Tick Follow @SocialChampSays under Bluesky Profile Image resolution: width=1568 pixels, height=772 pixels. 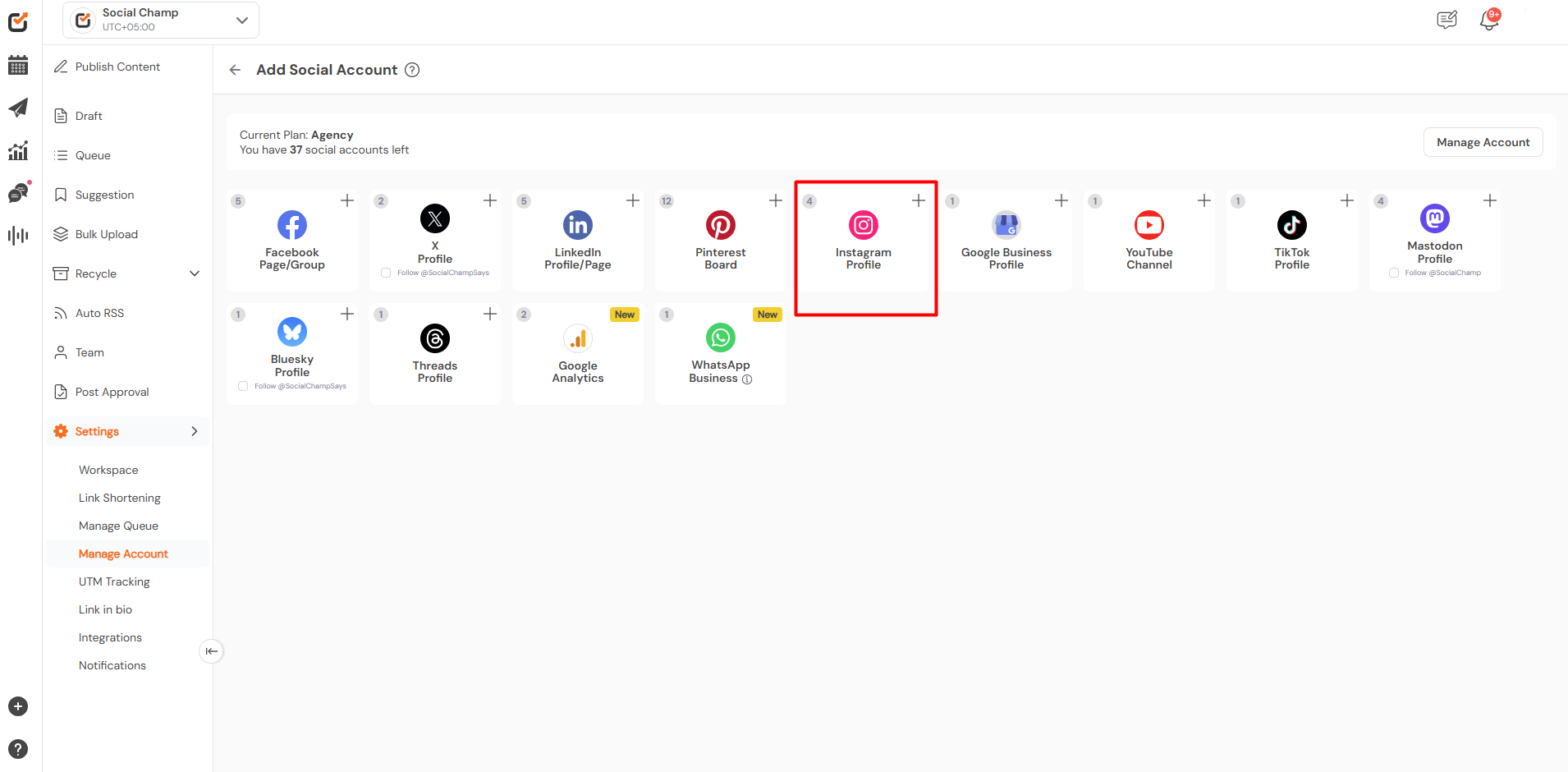tap(243, 386)
